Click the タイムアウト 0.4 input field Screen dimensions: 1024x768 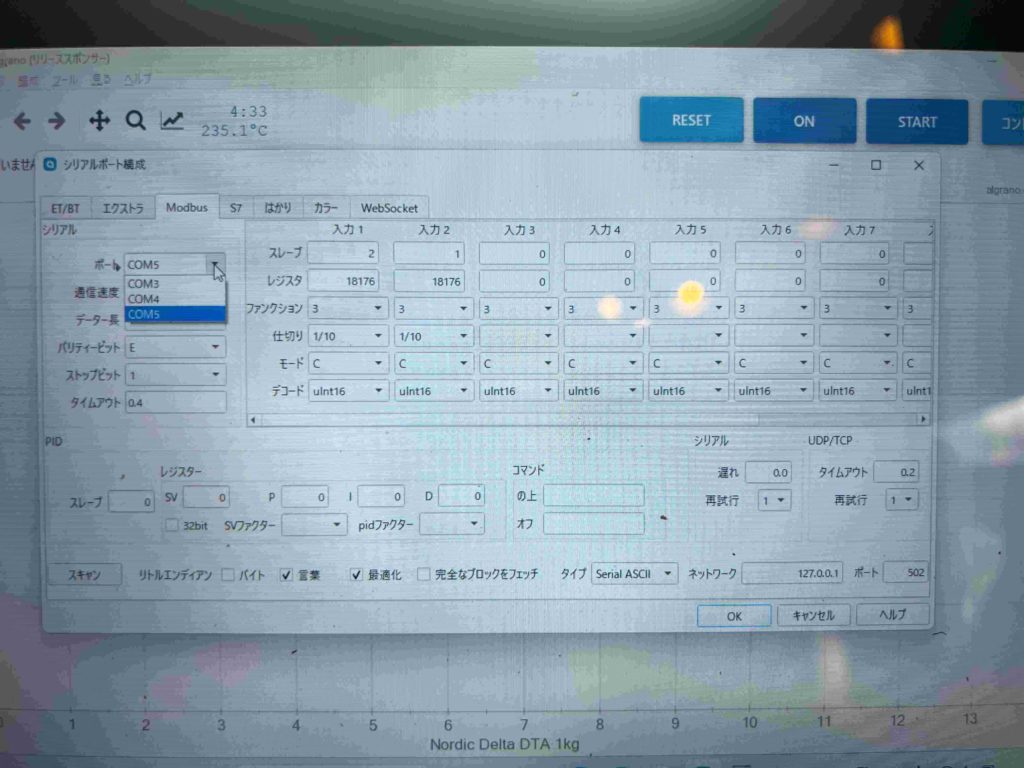[x=175, y=402]
